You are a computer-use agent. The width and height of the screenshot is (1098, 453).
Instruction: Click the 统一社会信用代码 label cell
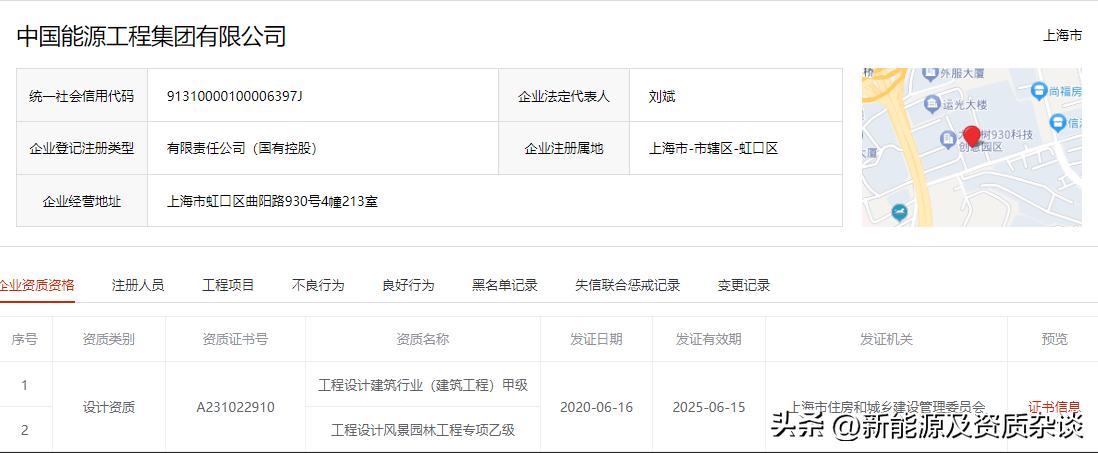click(82, 95)
